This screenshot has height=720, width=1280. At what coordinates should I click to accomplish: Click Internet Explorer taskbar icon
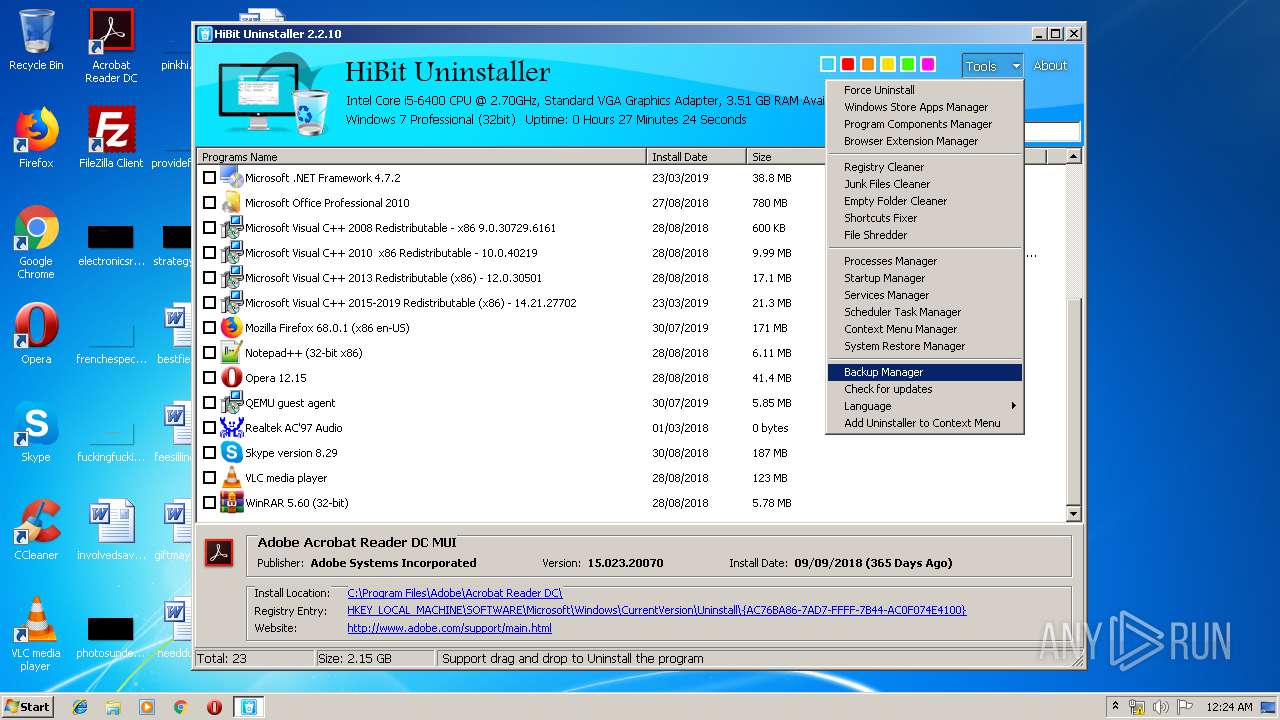tap(80, 707)
